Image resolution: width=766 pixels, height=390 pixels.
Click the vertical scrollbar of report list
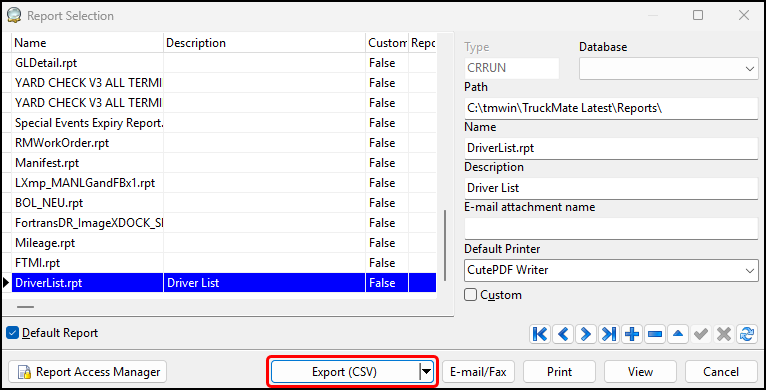[445, 245]
